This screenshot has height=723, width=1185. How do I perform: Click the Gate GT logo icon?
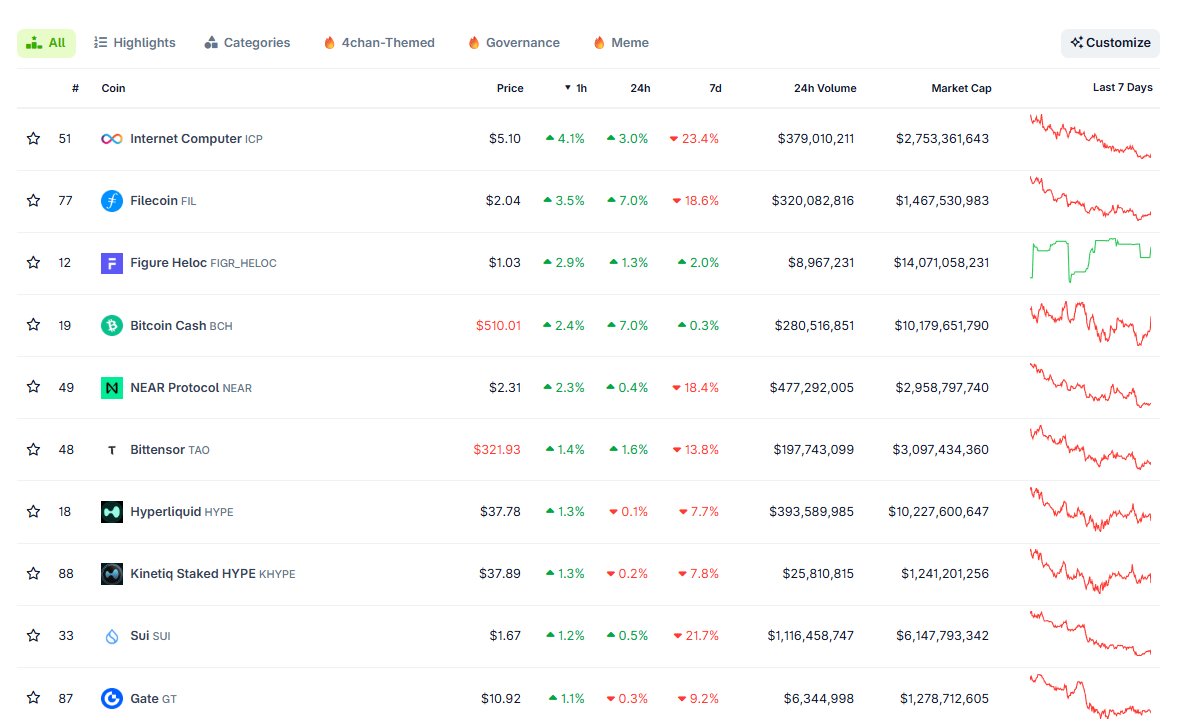click(x=112, y=699)
